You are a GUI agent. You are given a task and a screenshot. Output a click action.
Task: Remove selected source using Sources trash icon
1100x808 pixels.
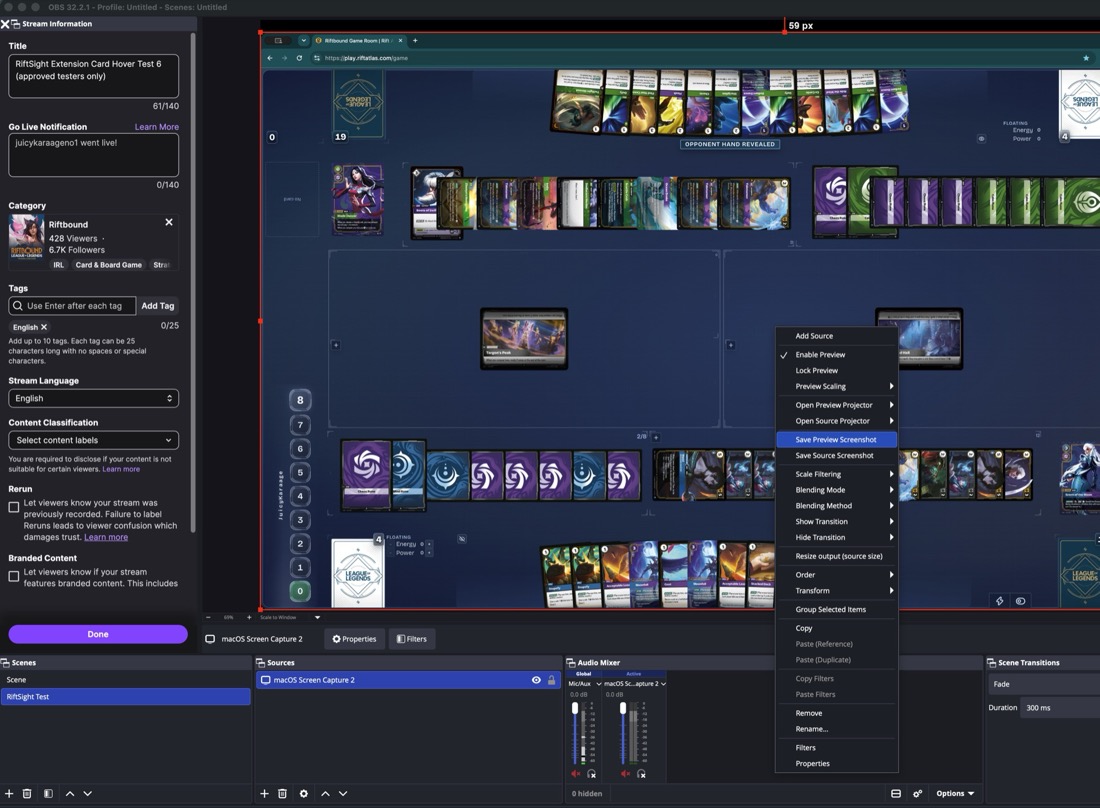[x=282, y=793]
